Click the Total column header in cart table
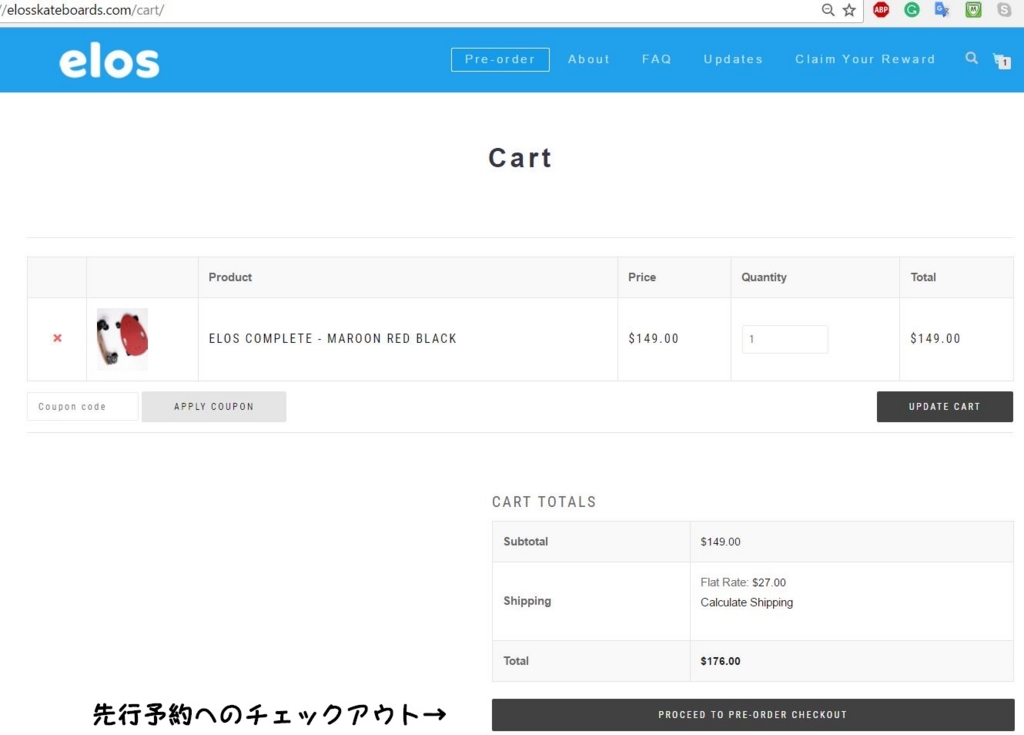The height and width of the screenshot is (735, 1024). coord(923,277)
